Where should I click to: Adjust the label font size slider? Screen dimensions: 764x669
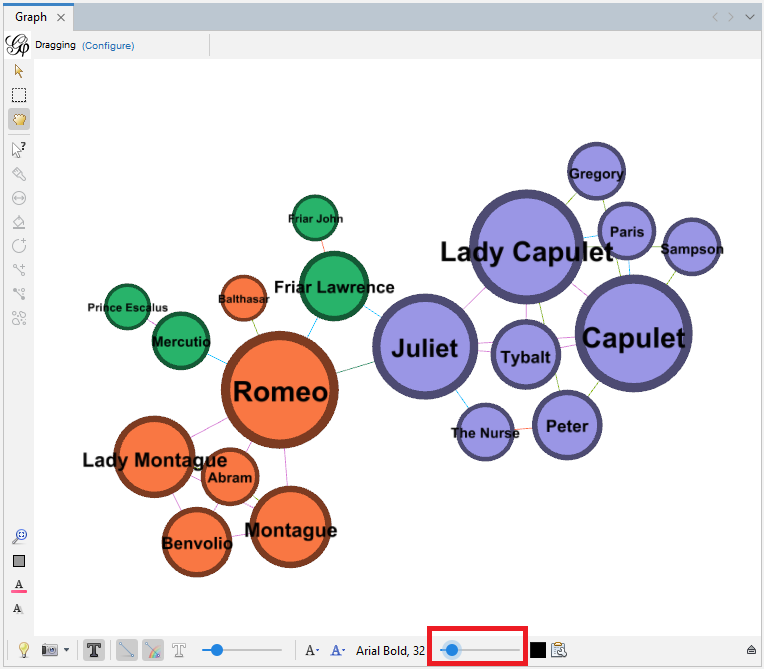tap(479, 650)
